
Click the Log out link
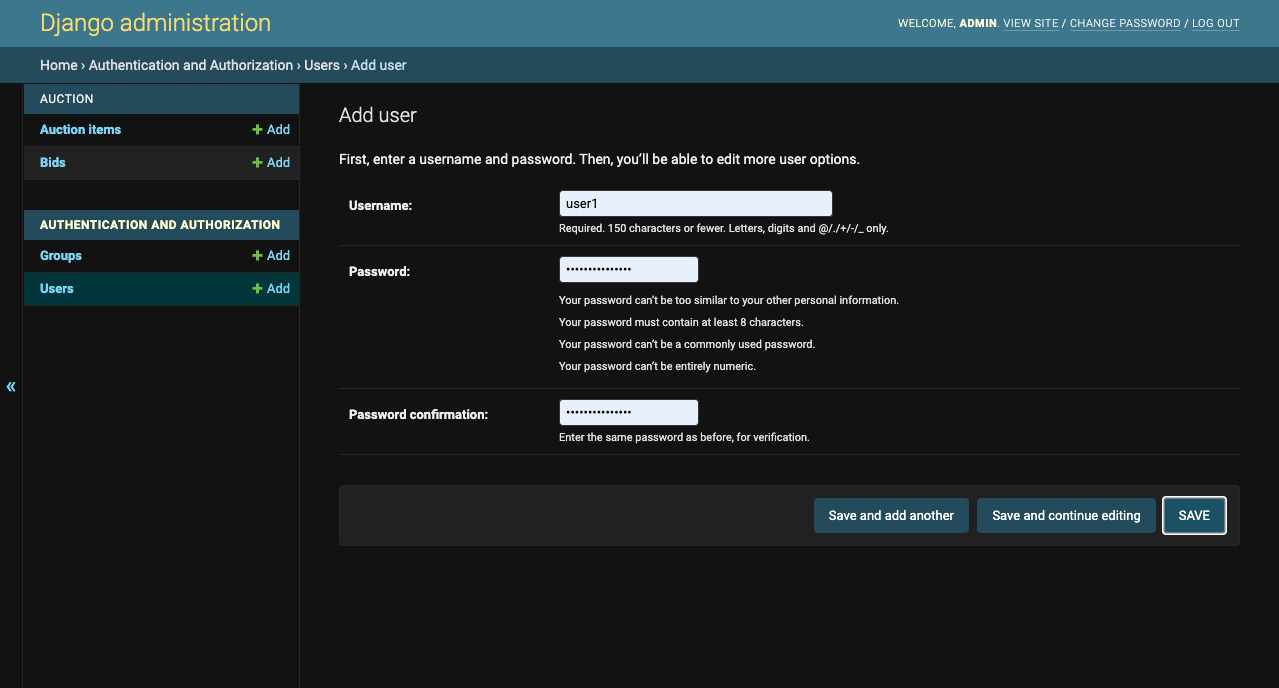click(x=1216, y=23)
